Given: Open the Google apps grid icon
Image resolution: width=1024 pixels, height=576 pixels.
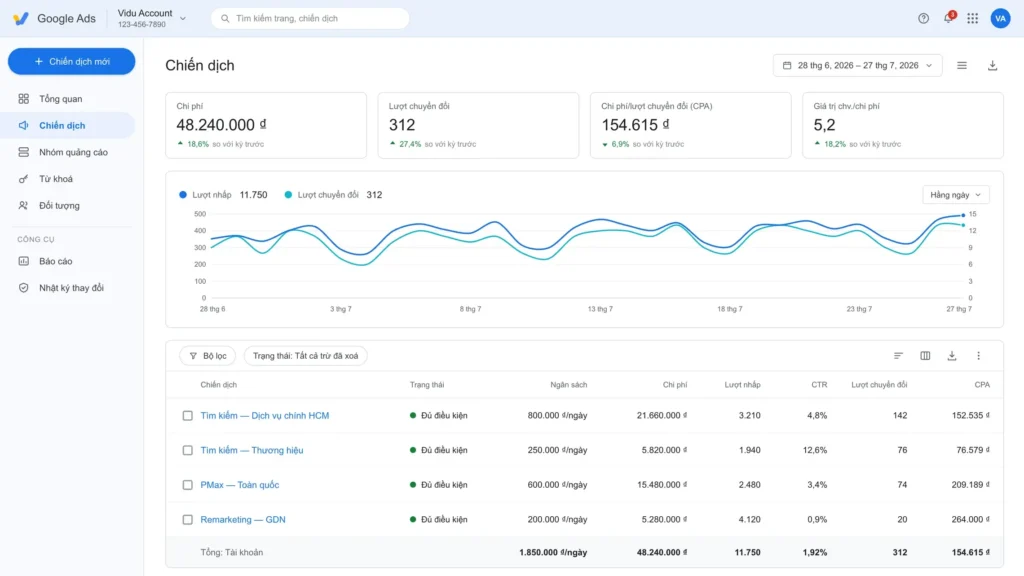Looking at the screenshot, I should coord(972,18).
